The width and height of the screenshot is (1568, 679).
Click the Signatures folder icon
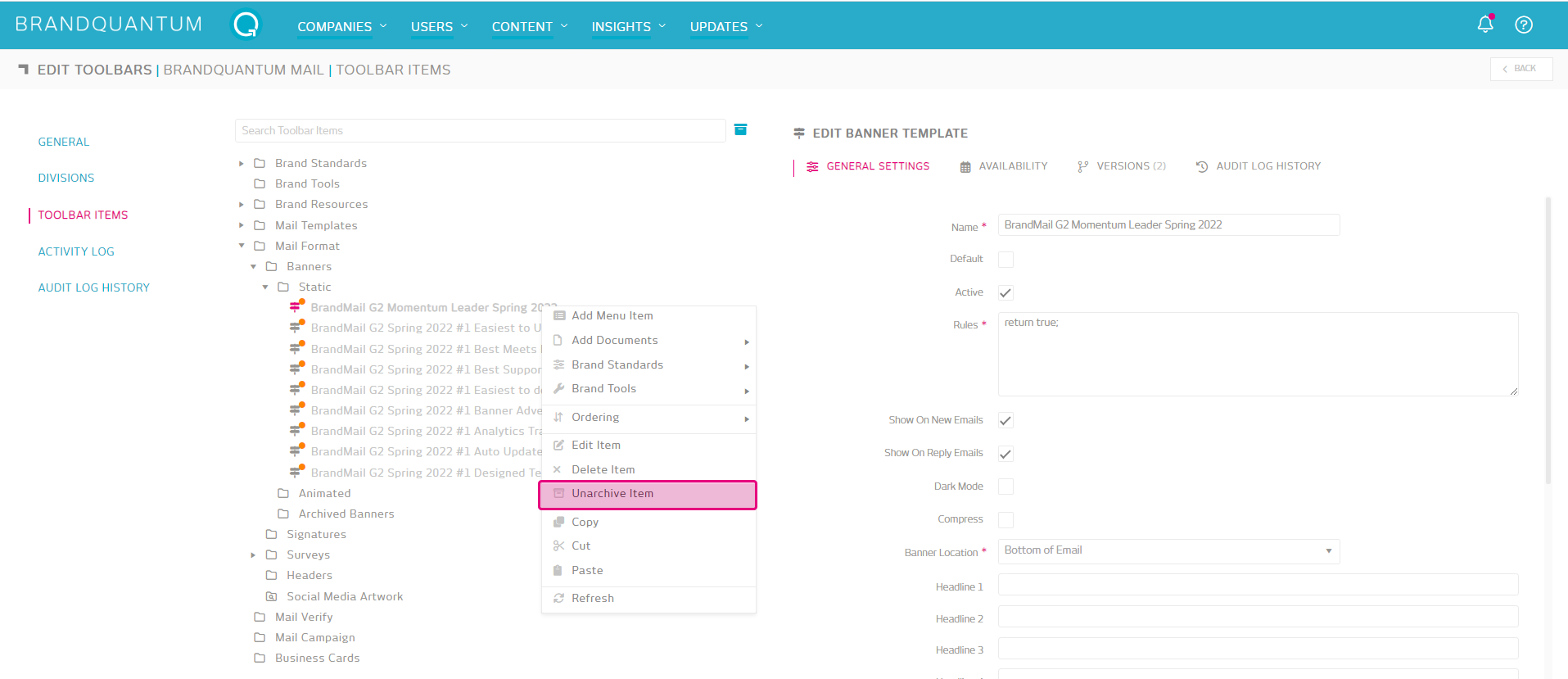(x=271, y=534)
